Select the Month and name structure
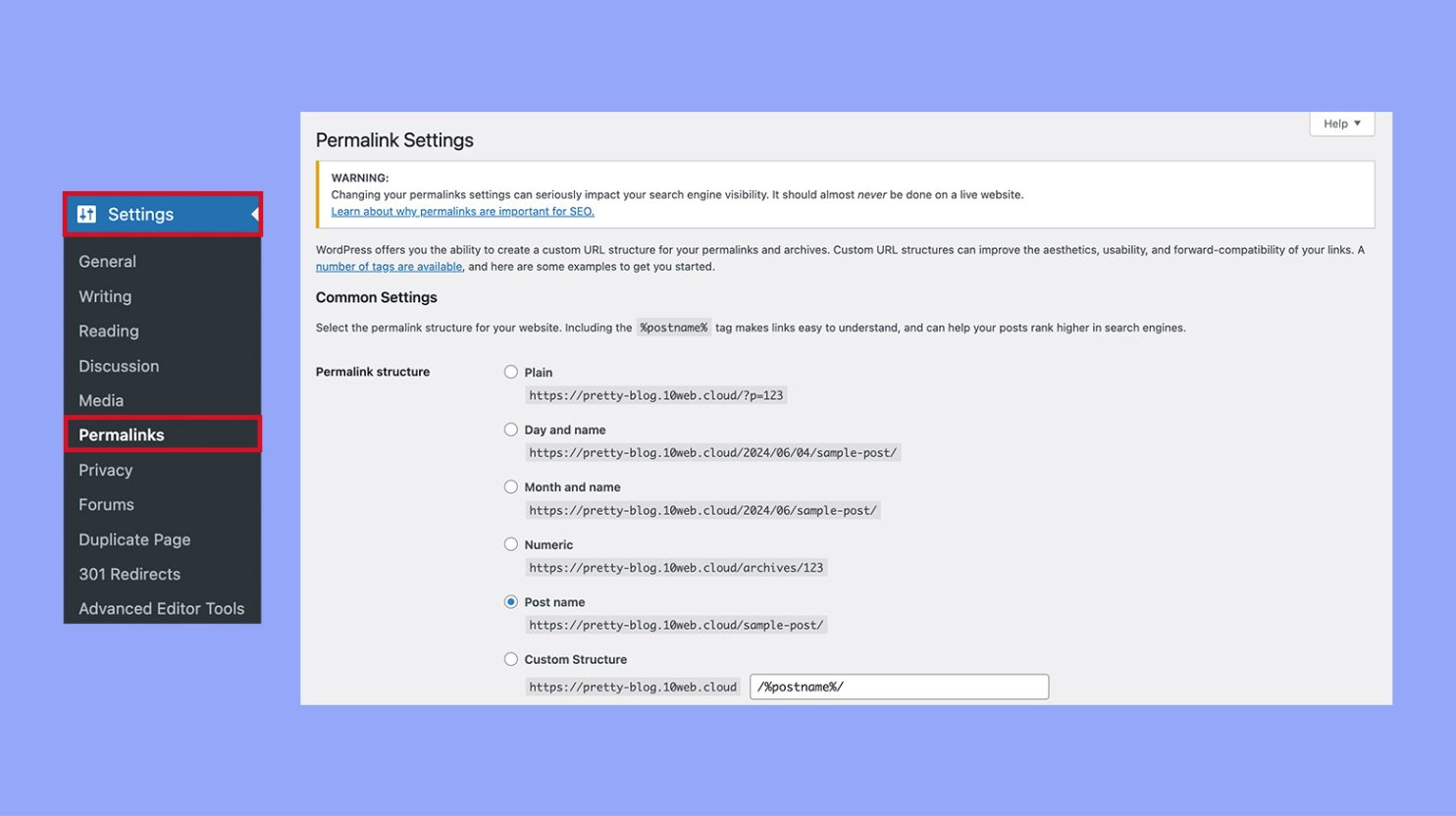 tap(510, 486)
